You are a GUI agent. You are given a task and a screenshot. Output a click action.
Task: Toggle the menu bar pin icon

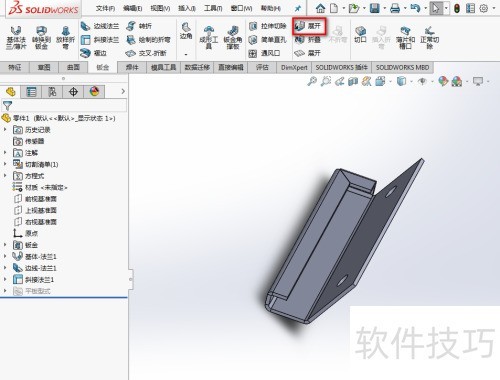pos(298,8)
